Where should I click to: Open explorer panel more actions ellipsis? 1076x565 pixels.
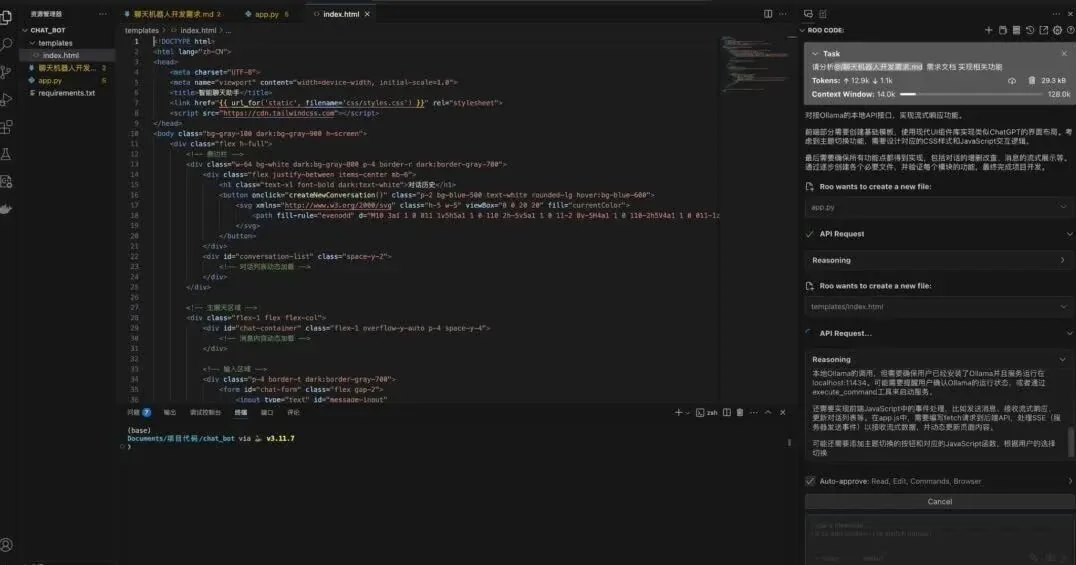pyautogui.click(x=103, y=14)
